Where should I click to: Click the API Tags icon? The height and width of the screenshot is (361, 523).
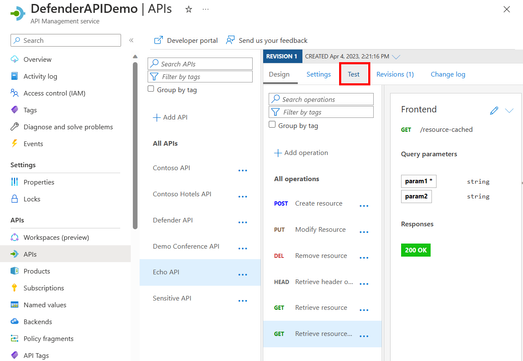(x=14, y=355)
